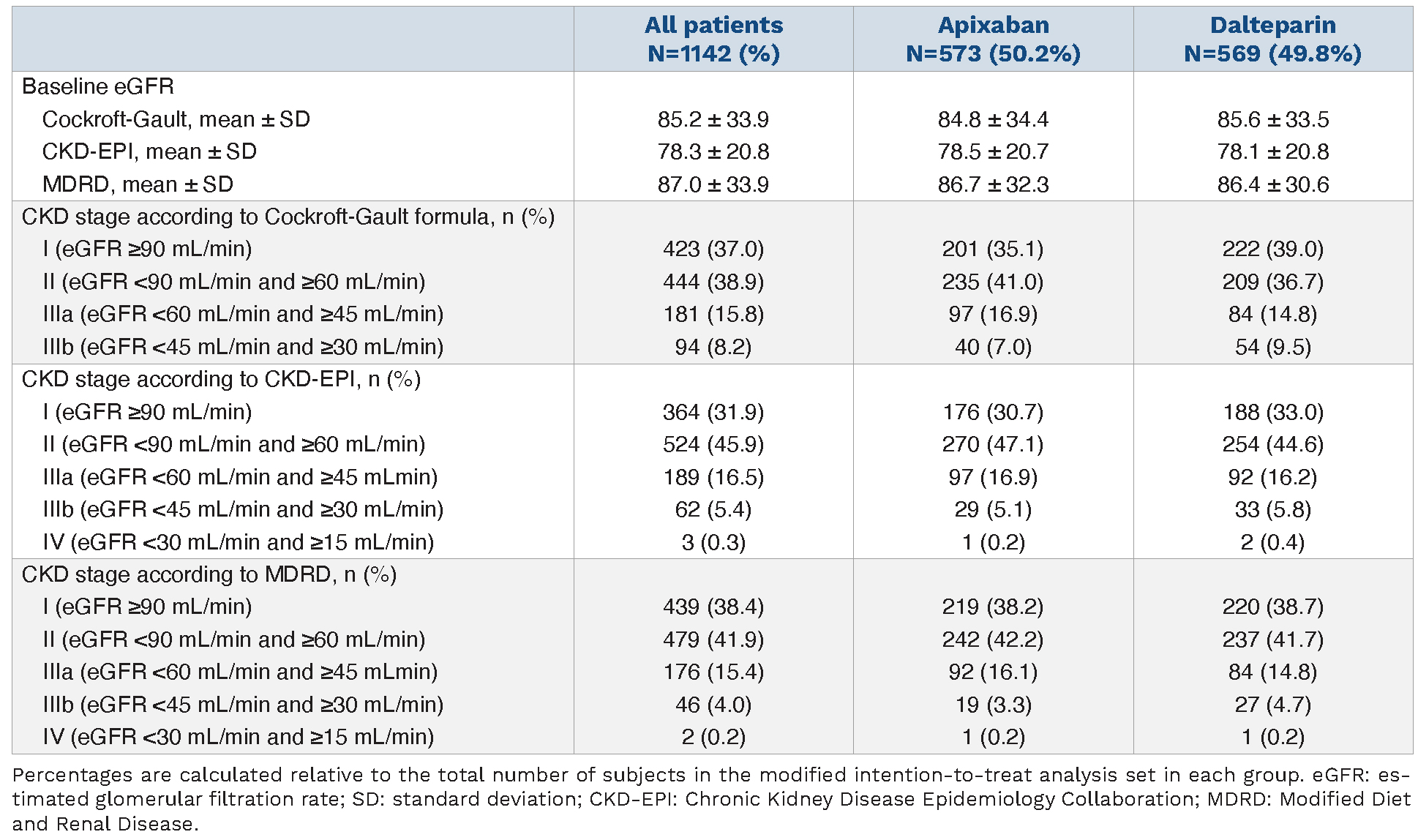Screen dimensions: 1418x840
Task: Click the MDRD mean 86.4 ± 30.6 cell
Action: point(1272,184)
